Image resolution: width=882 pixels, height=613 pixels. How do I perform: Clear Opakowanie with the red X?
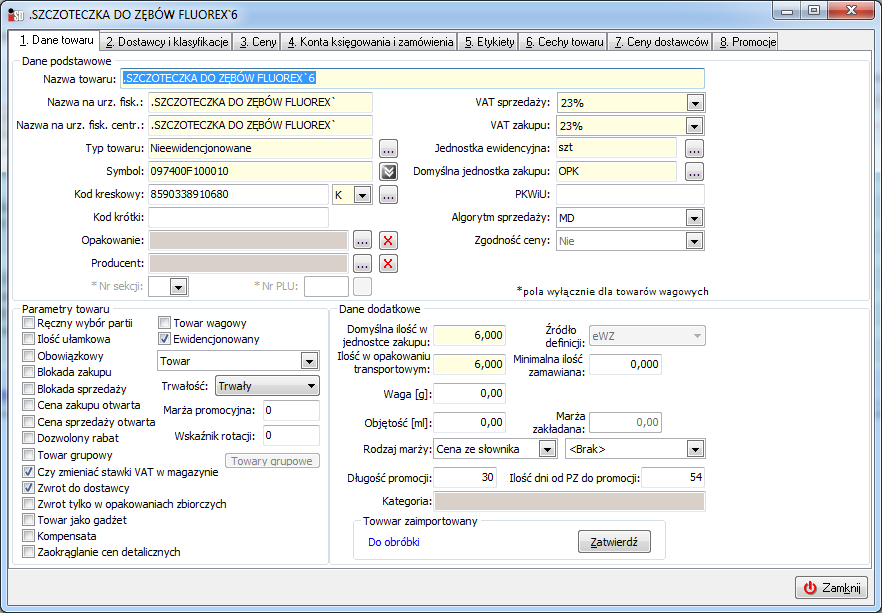pyautogui.click(x=388, y=241)
